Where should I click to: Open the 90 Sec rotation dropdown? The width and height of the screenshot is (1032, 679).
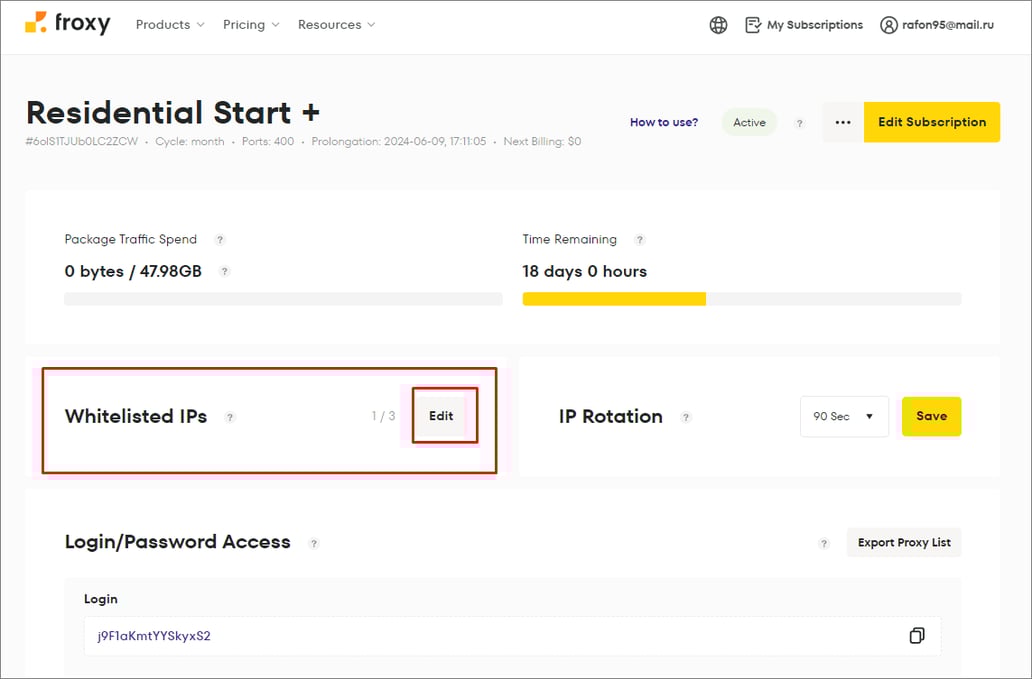click(843, 416)
